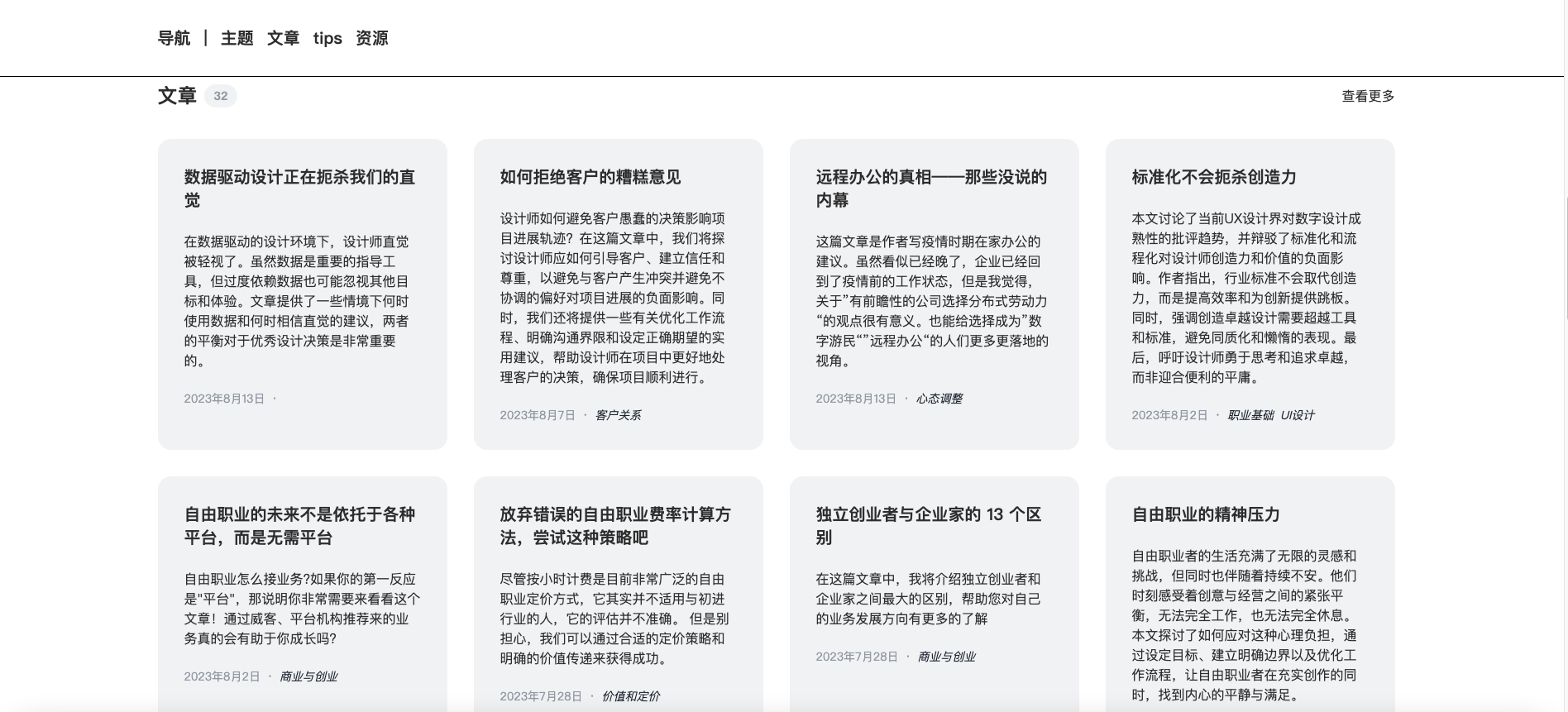
Task: Select the 价值和定价 tag
Action: (x=630, y=696)
